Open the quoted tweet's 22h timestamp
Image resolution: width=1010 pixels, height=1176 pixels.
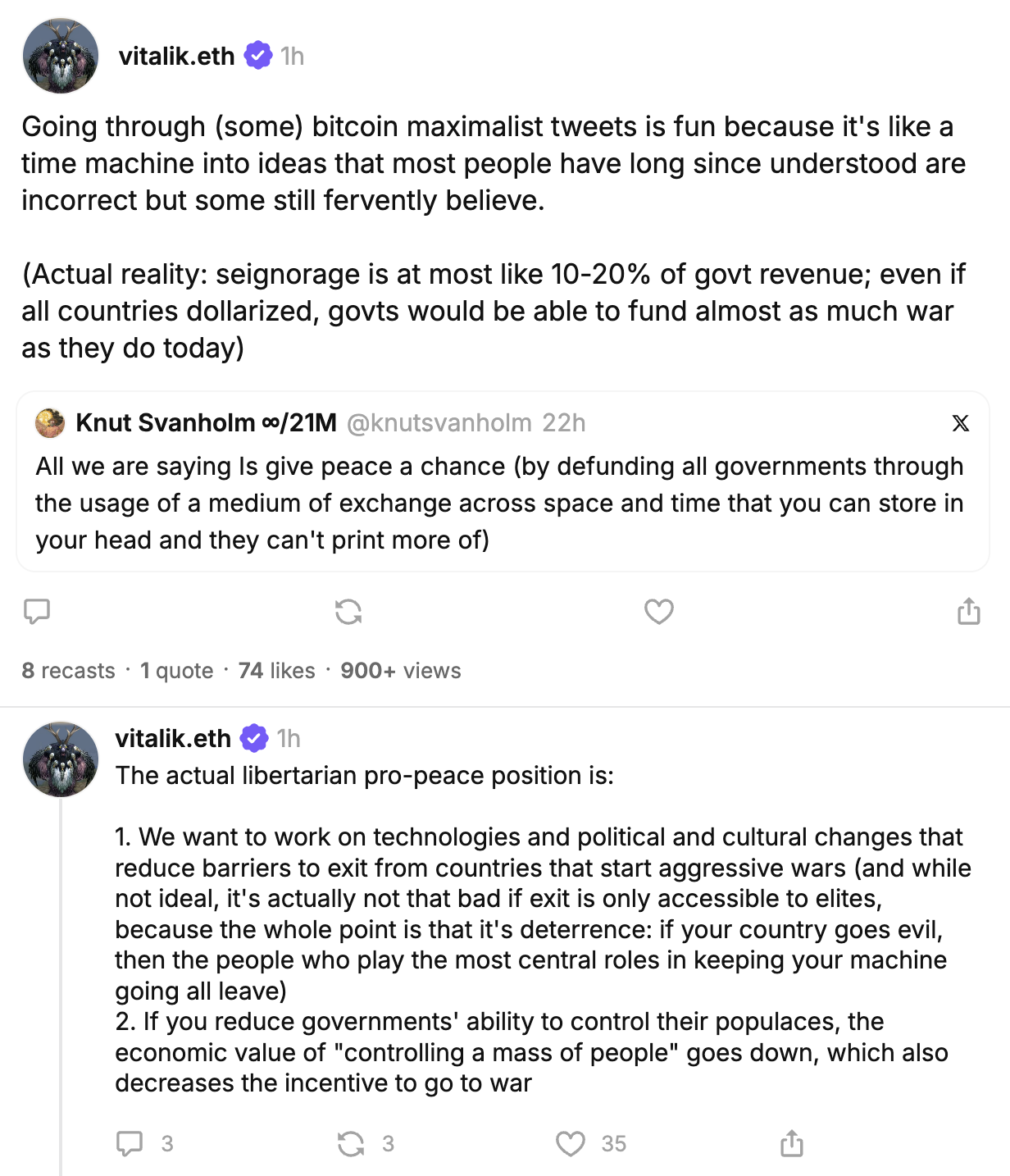click(564, 423)
